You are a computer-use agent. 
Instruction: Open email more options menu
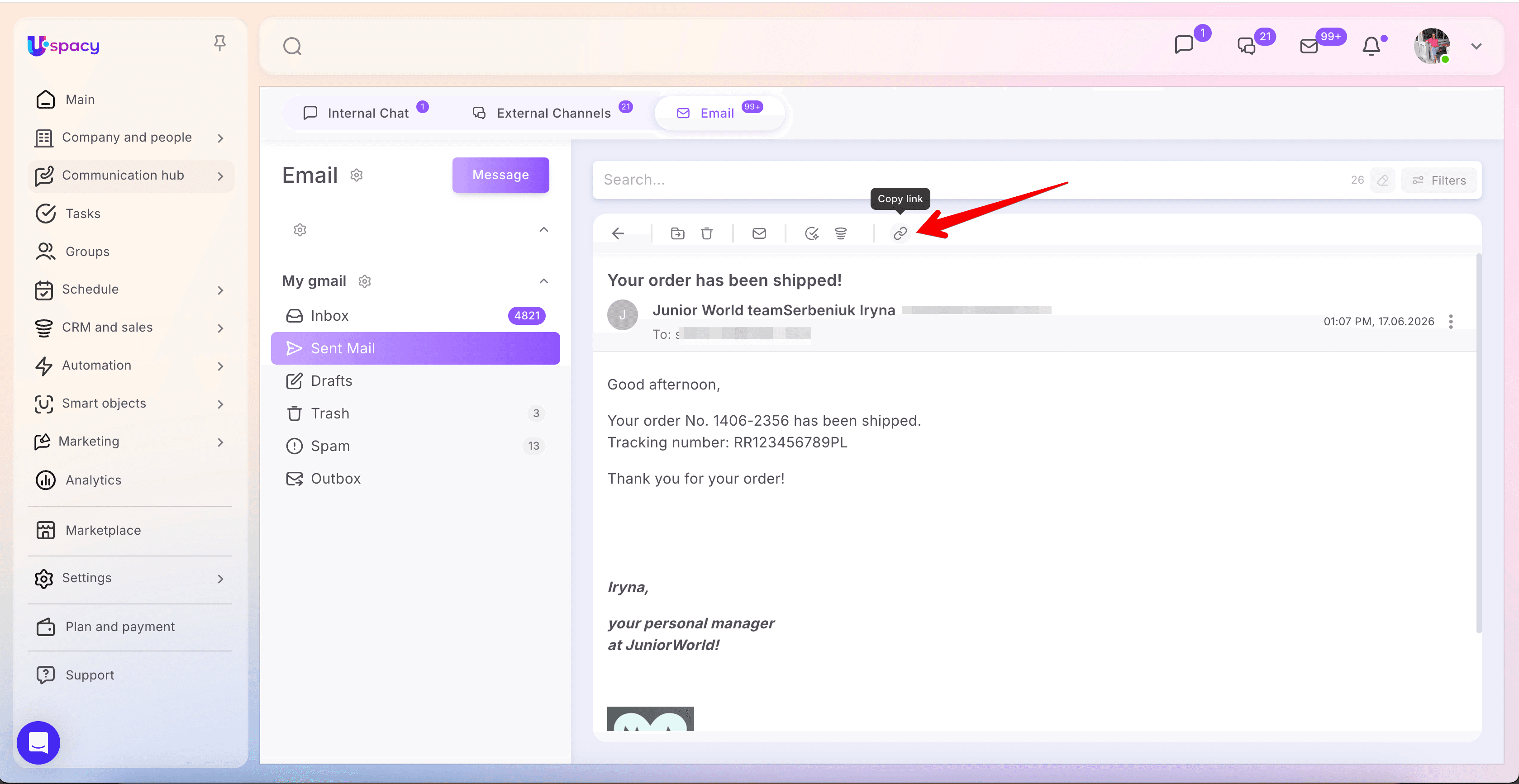coord(1451,321)
